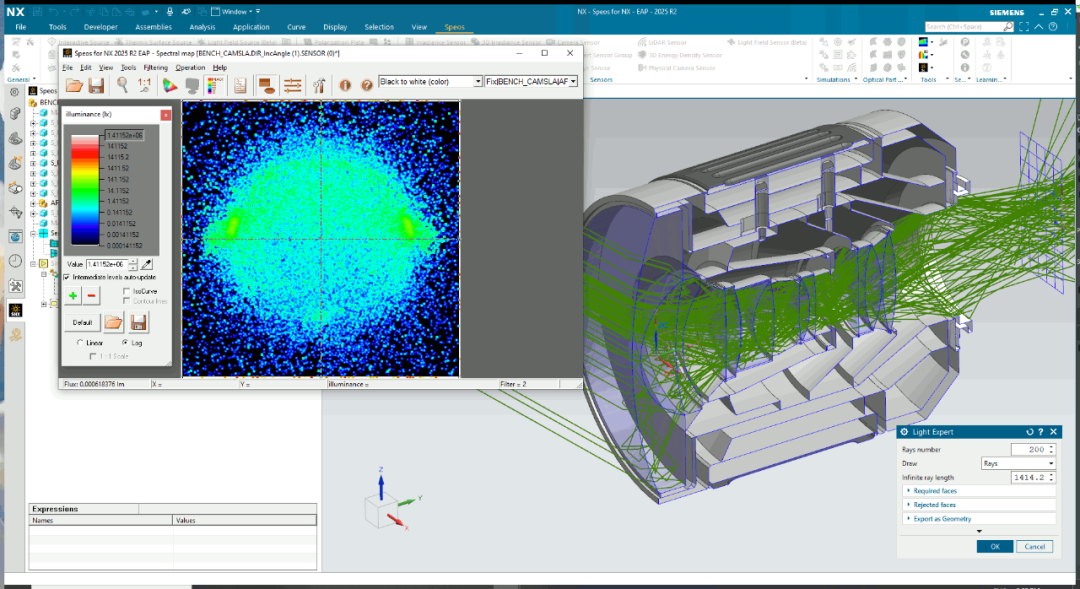Image resolution: width=1080 pixels, height=589 pixels.
Task: Reset the Light Expert dialog
Action: click(1030, 432)
